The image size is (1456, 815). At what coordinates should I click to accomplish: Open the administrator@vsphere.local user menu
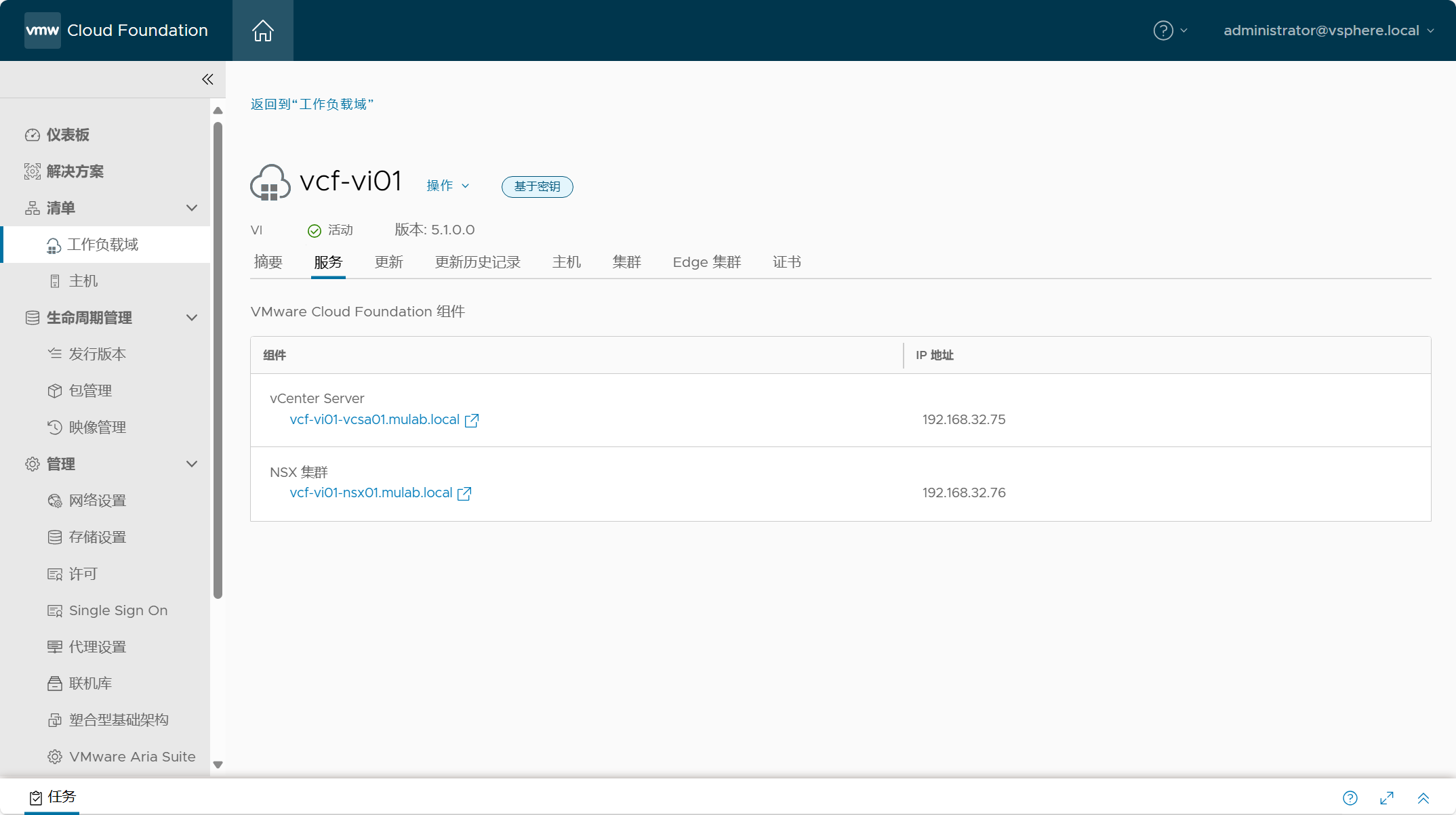pos(1329,30)
